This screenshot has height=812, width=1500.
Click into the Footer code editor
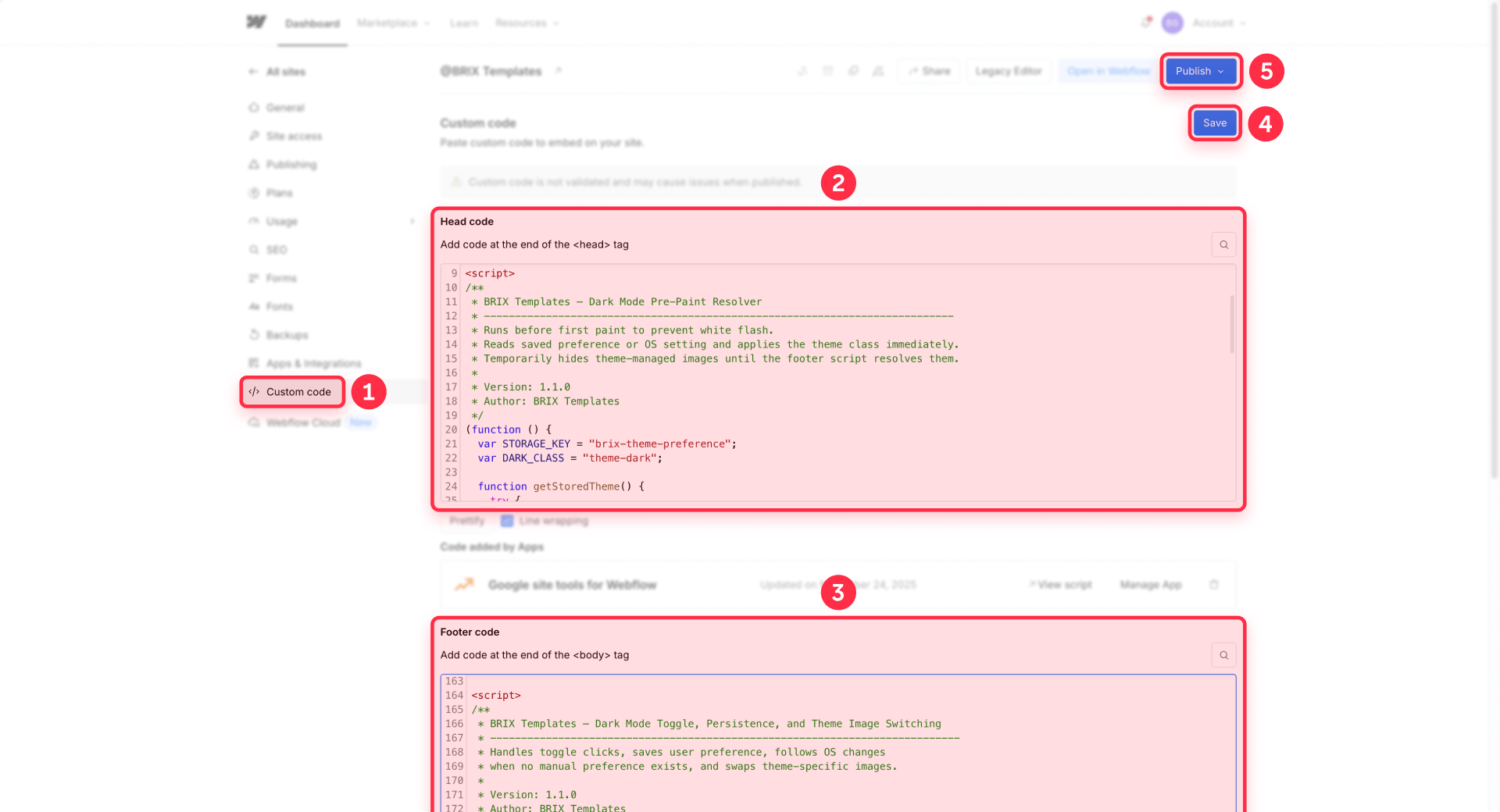(837, 743)
